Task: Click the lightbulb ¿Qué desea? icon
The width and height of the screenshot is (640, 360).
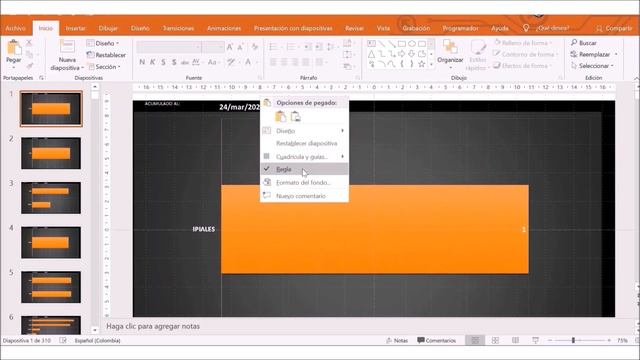Action: [x=526, y=28]
